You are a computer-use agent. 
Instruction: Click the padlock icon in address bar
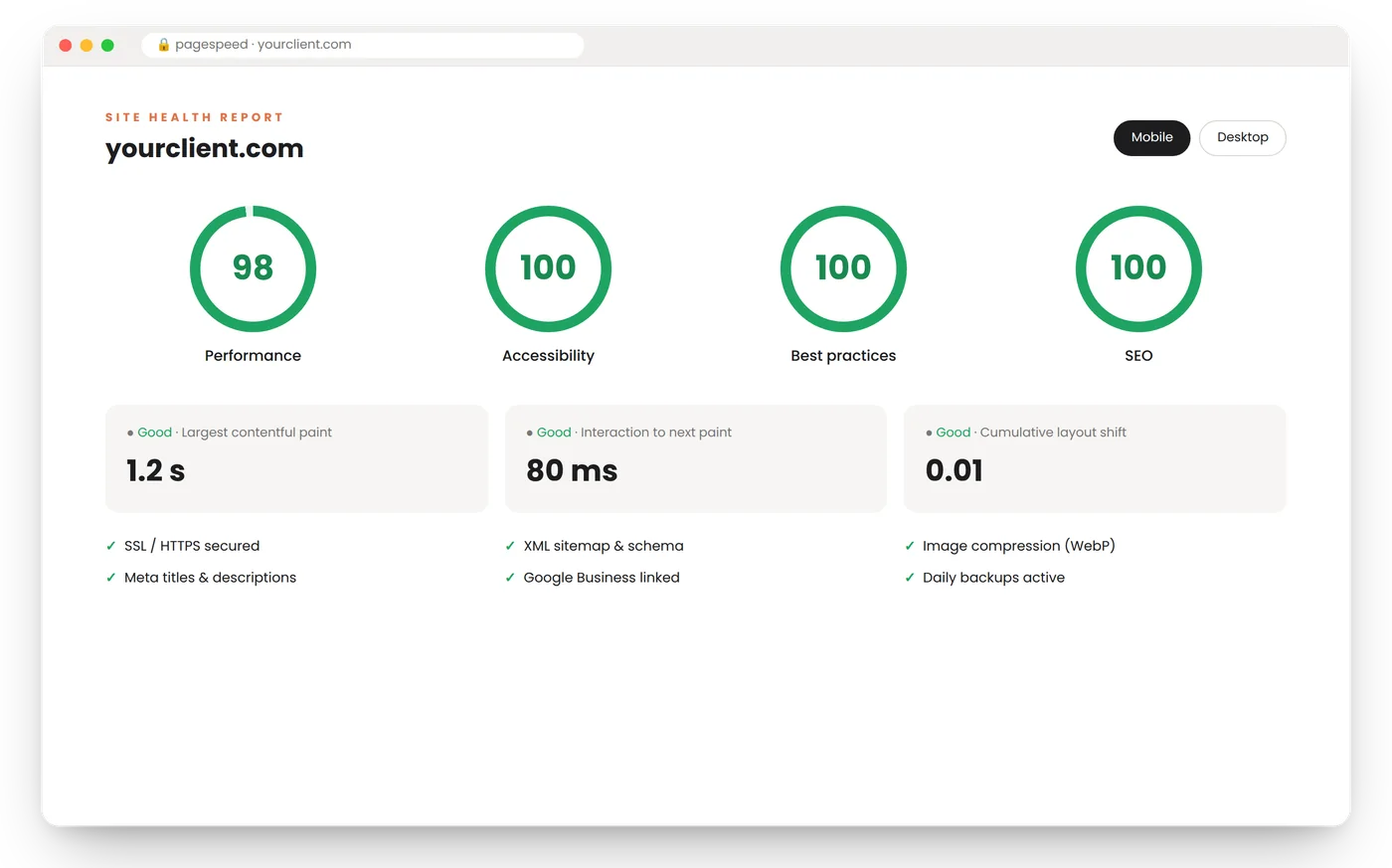click(x=164, y=45)
